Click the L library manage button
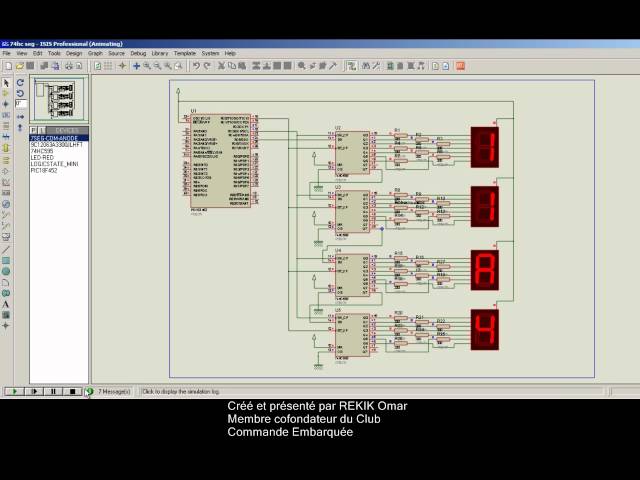 click(x=42, y=130)
